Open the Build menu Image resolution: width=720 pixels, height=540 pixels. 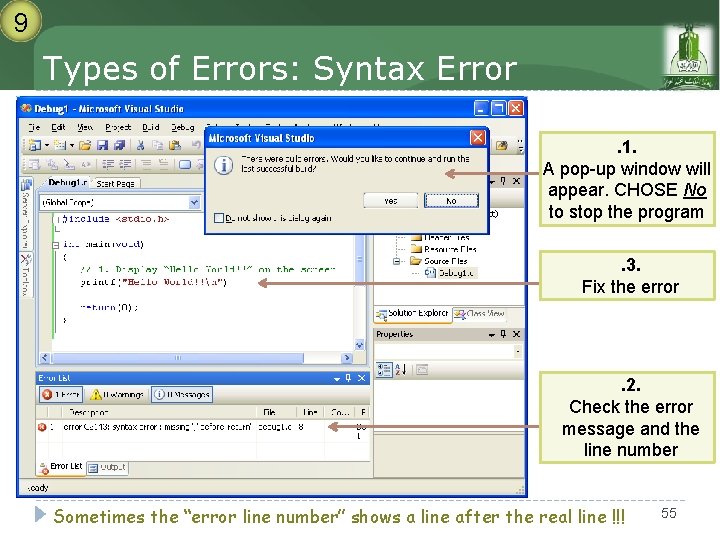click(151, 127)
